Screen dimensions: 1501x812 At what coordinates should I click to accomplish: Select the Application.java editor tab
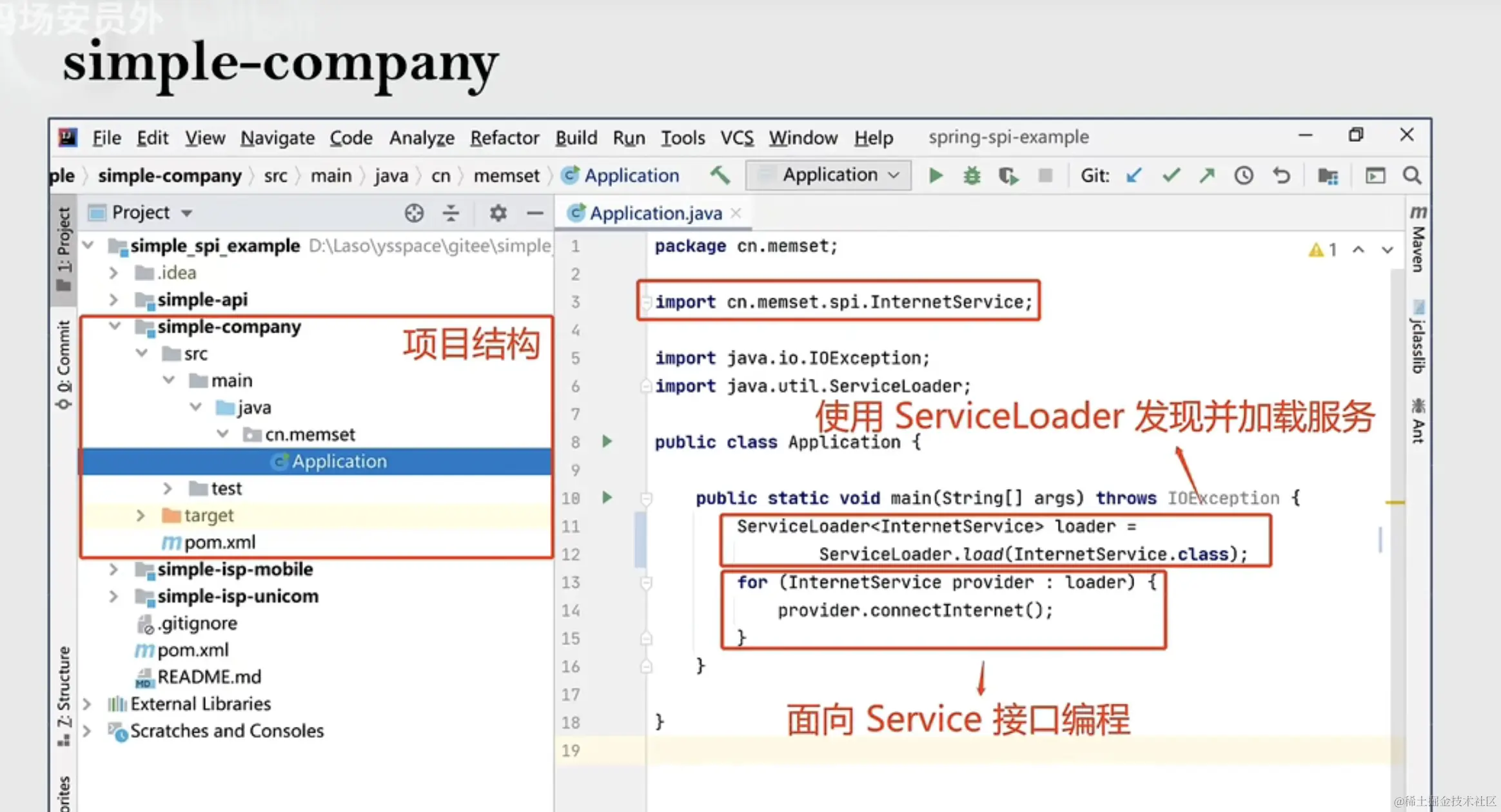click(655, 213)
